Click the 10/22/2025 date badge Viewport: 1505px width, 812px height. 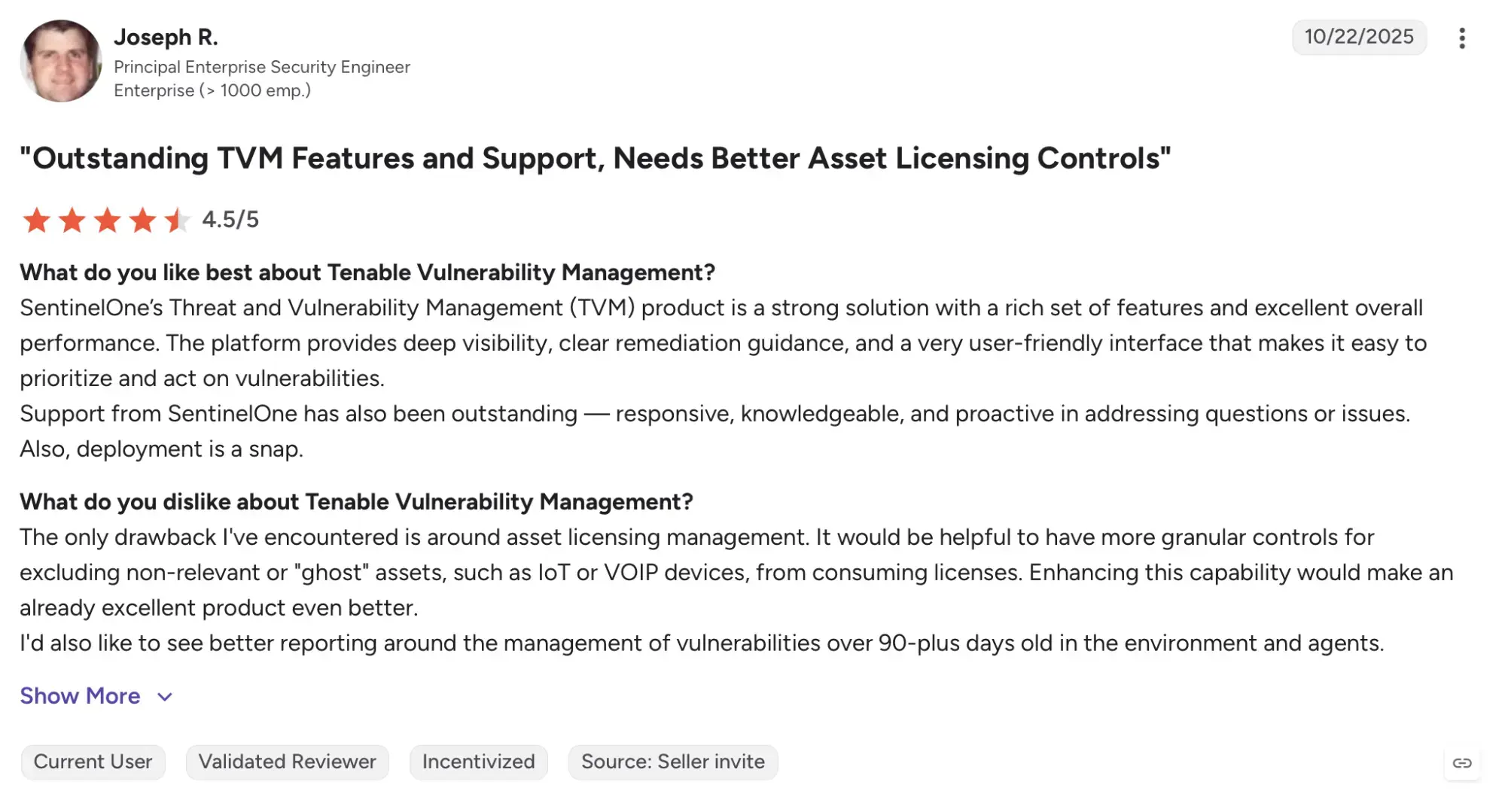pyautogui.click(x=1359, y=37)
